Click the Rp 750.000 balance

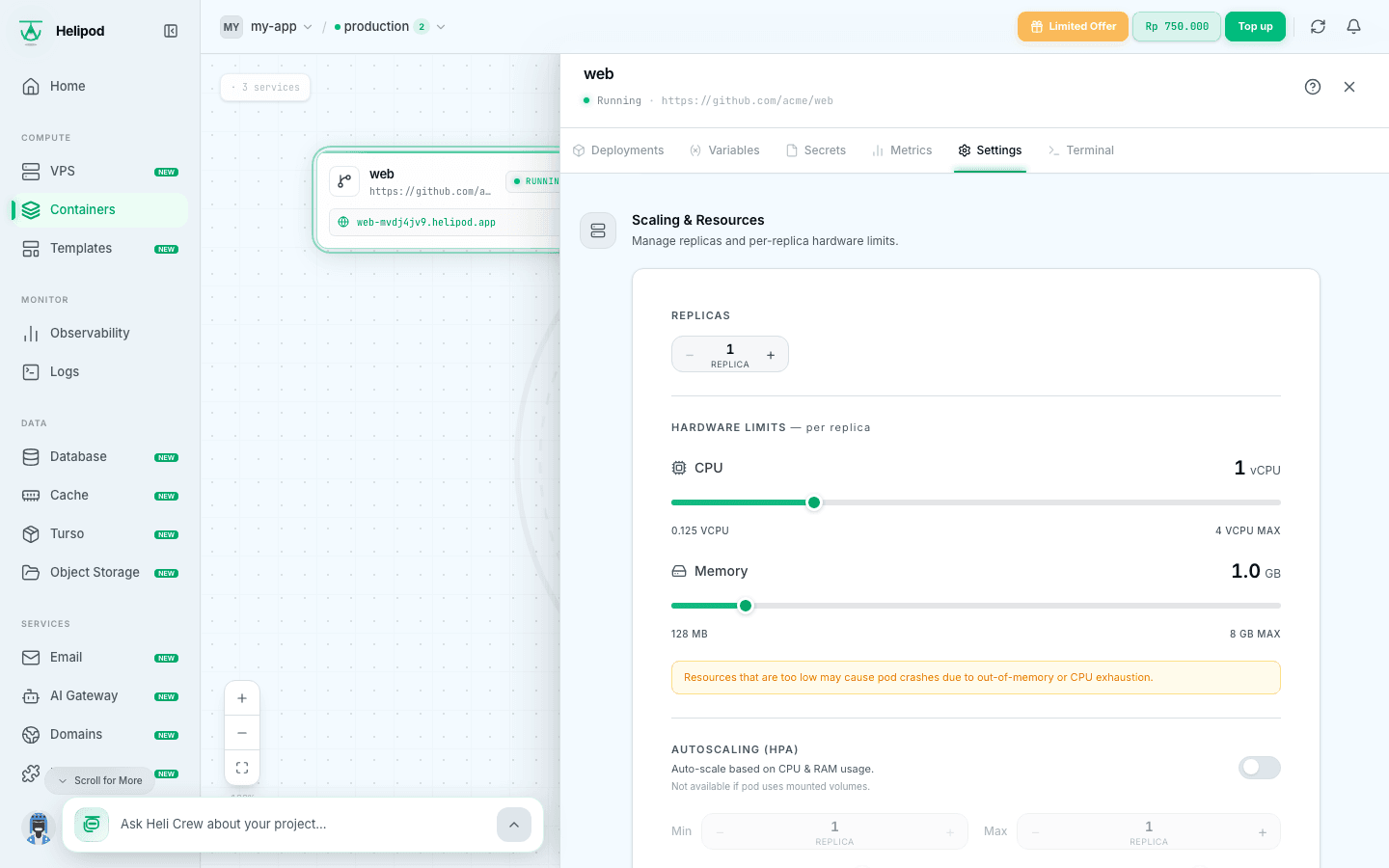pyautogui.click(x=1177, y=27)
